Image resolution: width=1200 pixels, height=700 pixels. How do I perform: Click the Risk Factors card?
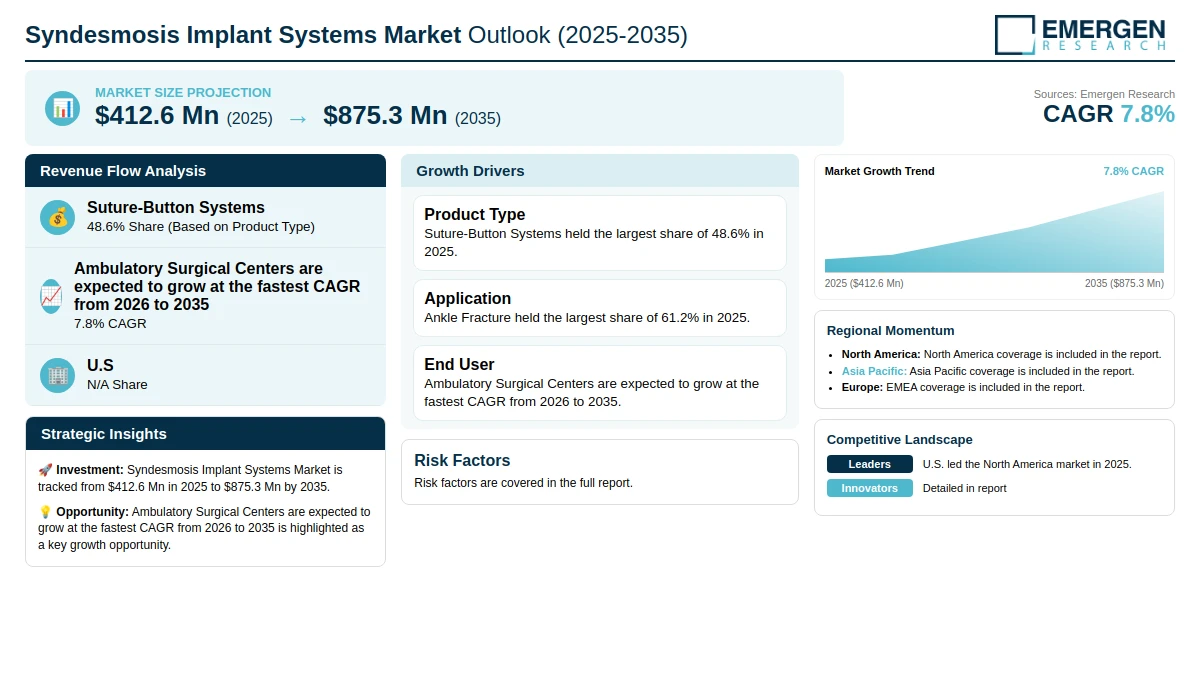[x=600, y=472]
